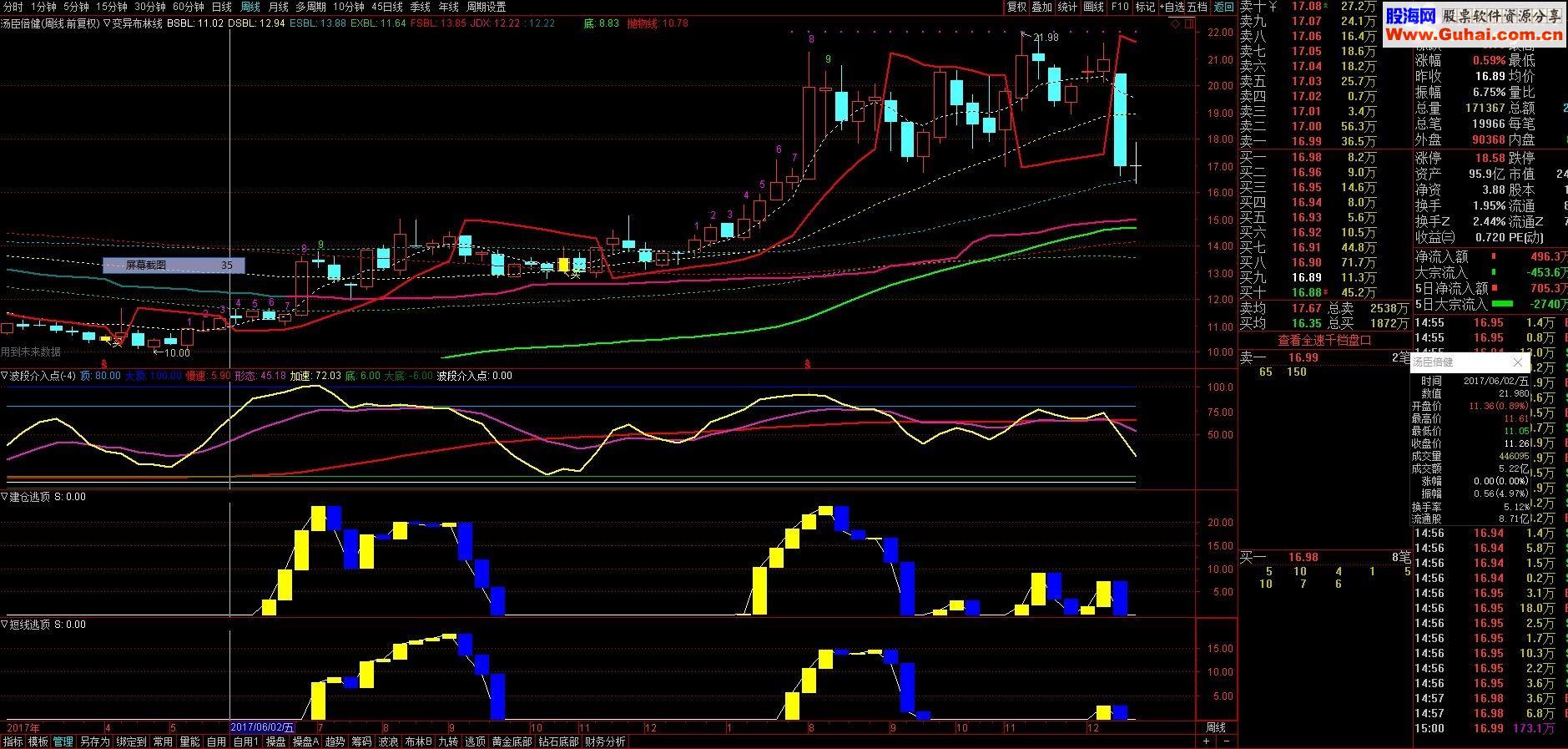Open the 财务分析 template
The image size is (1568, 749).
coord(605,741)
